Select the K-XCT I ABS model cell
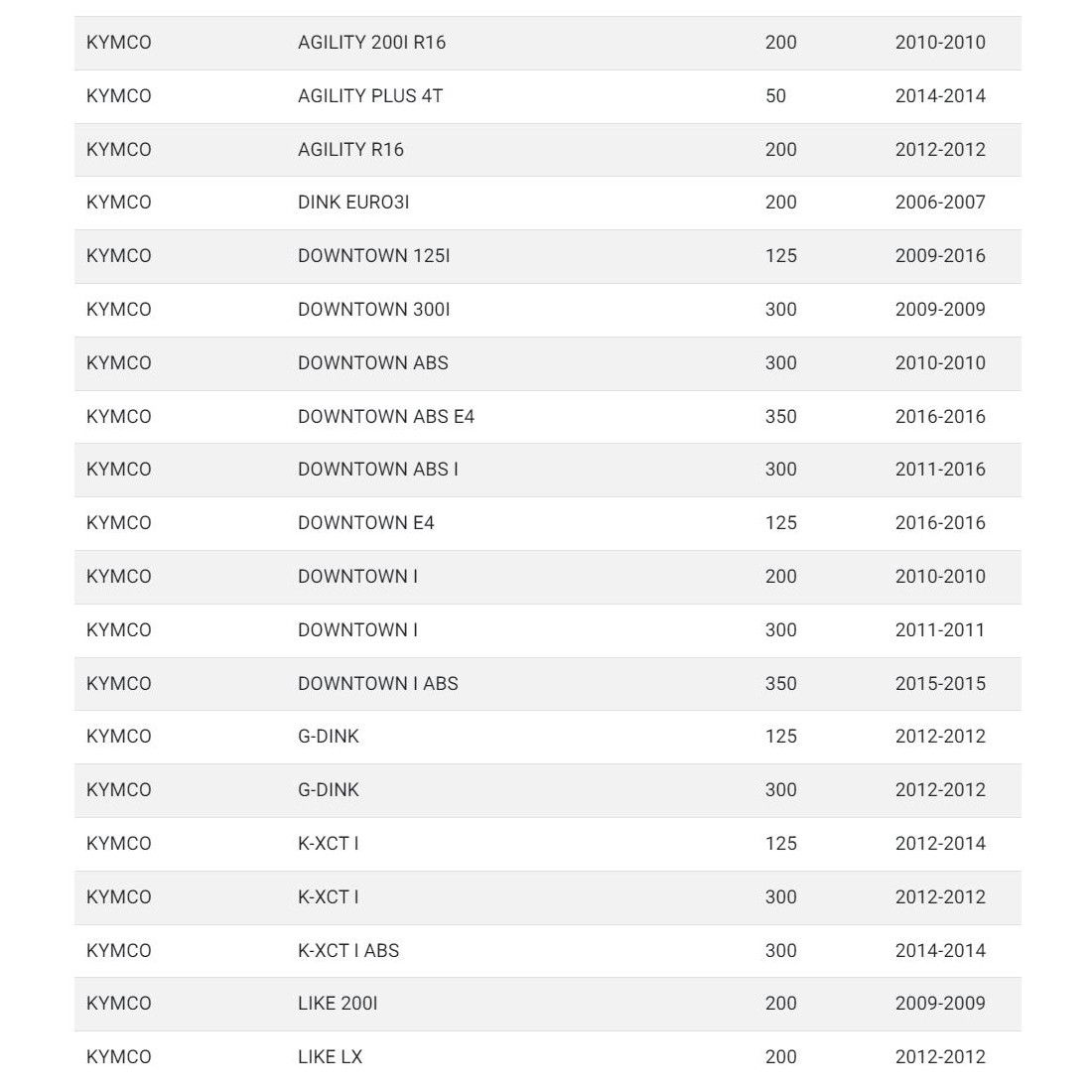The height and width of the screenshot is (1092, 1092). pyautogui.click(x=348, y=951)
